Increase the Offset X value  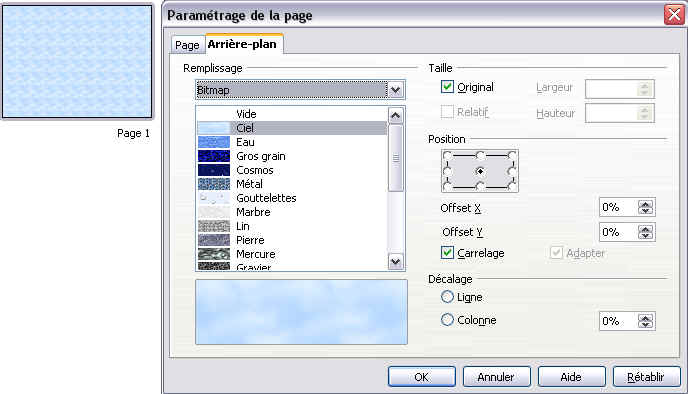coord(645,204)
